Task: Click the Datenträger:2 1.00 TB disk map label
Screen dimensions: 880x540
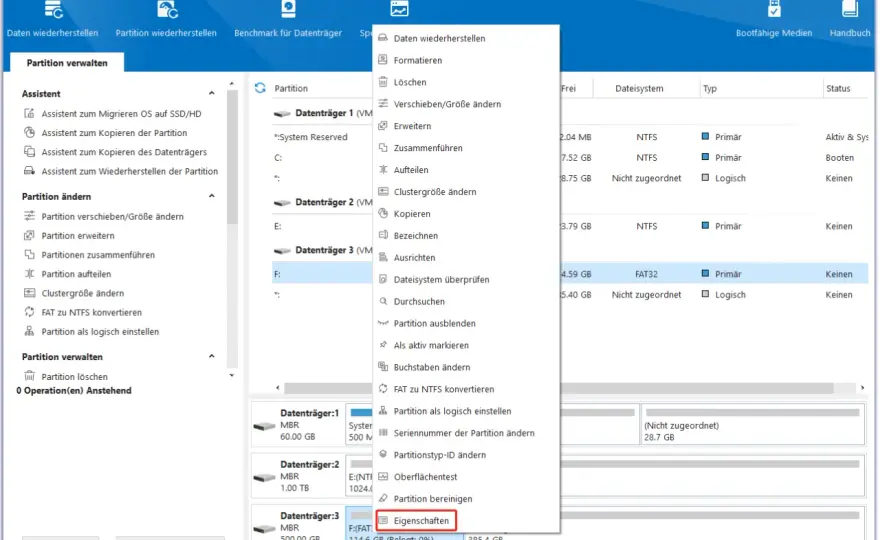Action: (297, 476)
